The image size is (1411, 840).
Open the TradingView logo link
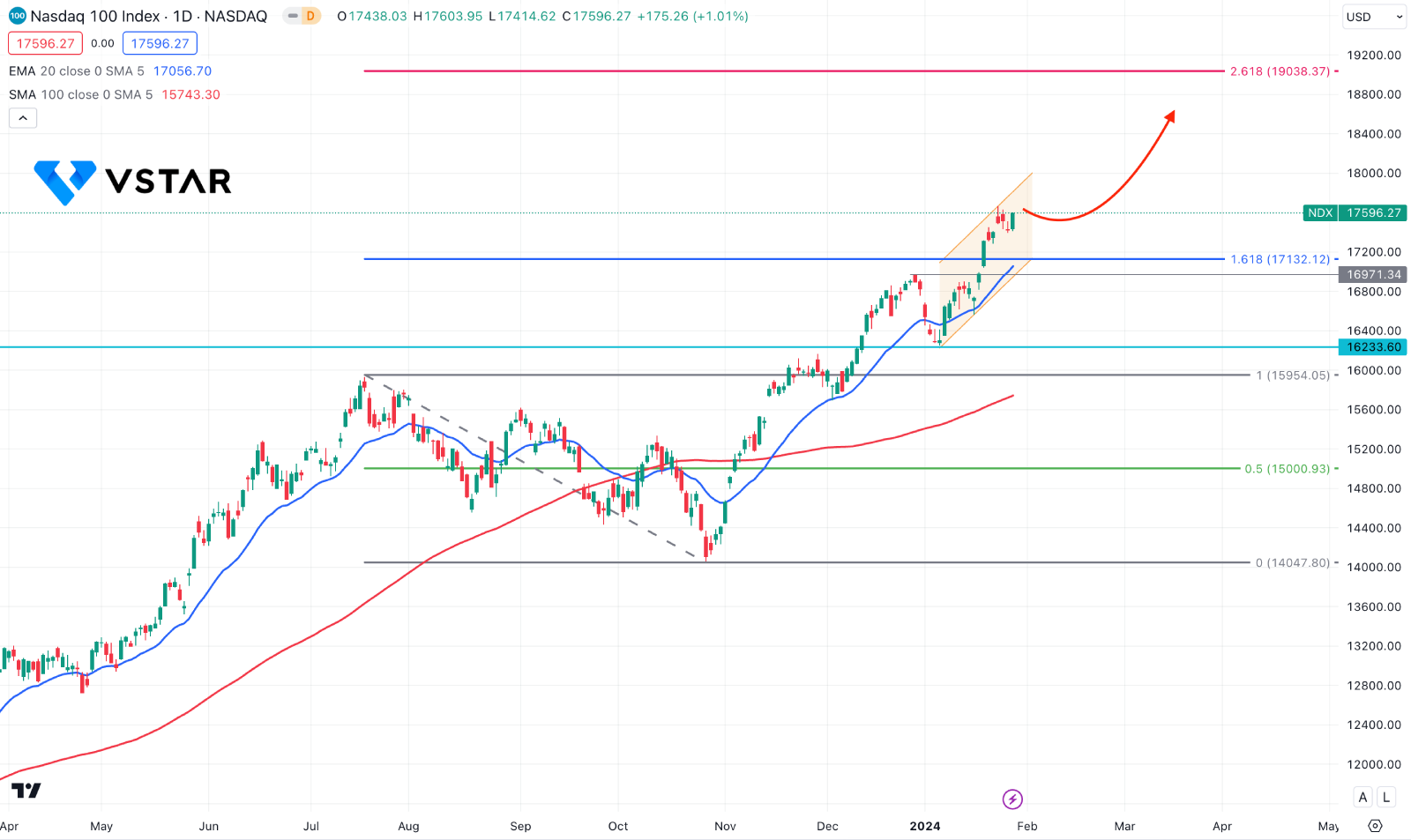click(x=26, y=791)
